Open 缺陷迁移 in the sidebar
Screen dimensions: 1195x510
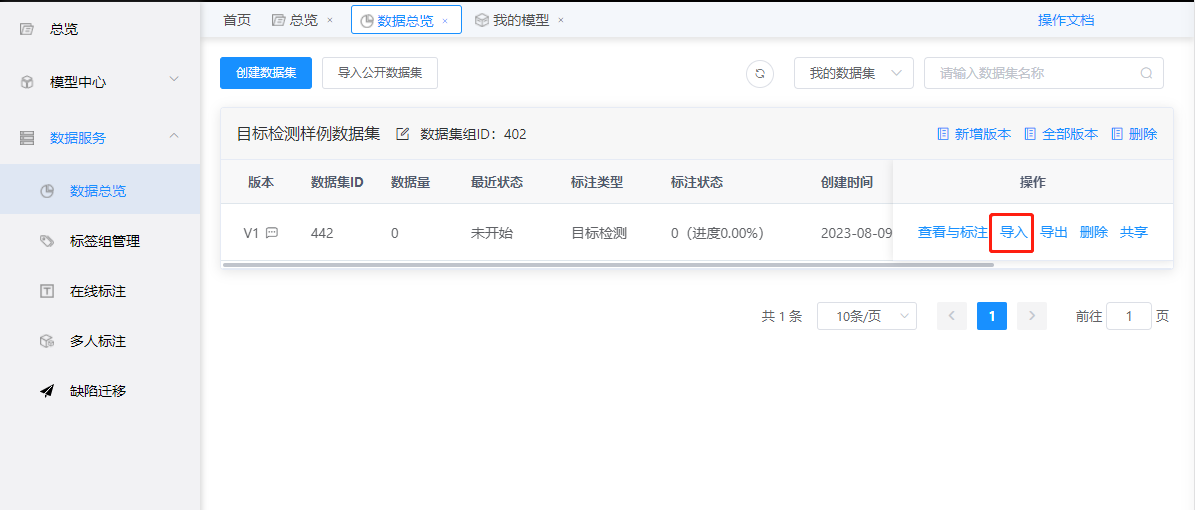click(x=100, y=391)
